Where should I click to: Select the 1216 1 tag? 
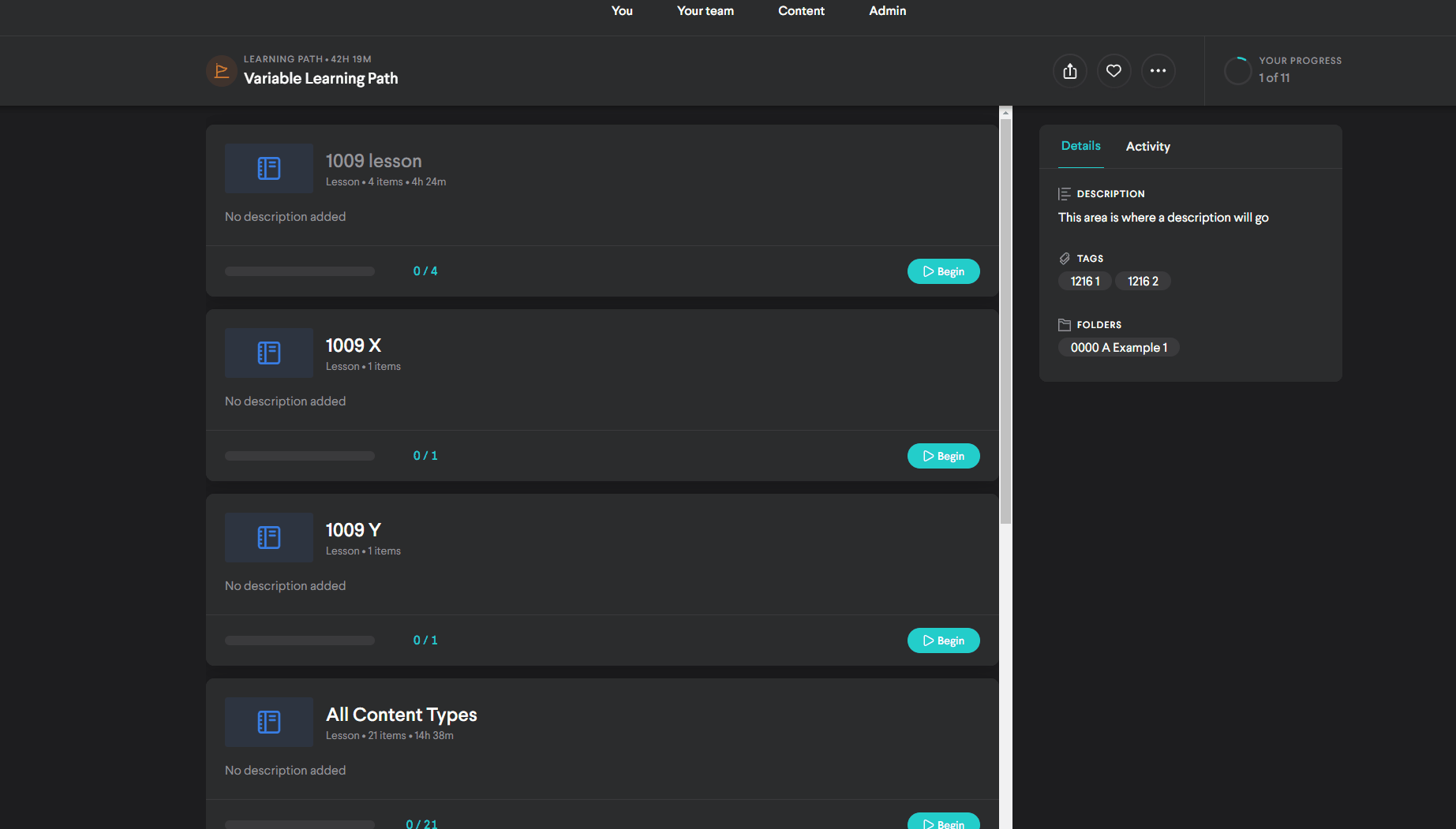coord(1084,281)
